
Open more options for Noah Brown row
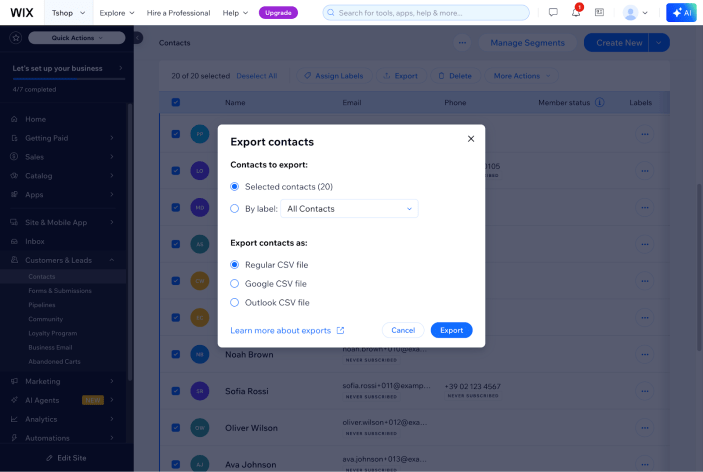point(645,354)
